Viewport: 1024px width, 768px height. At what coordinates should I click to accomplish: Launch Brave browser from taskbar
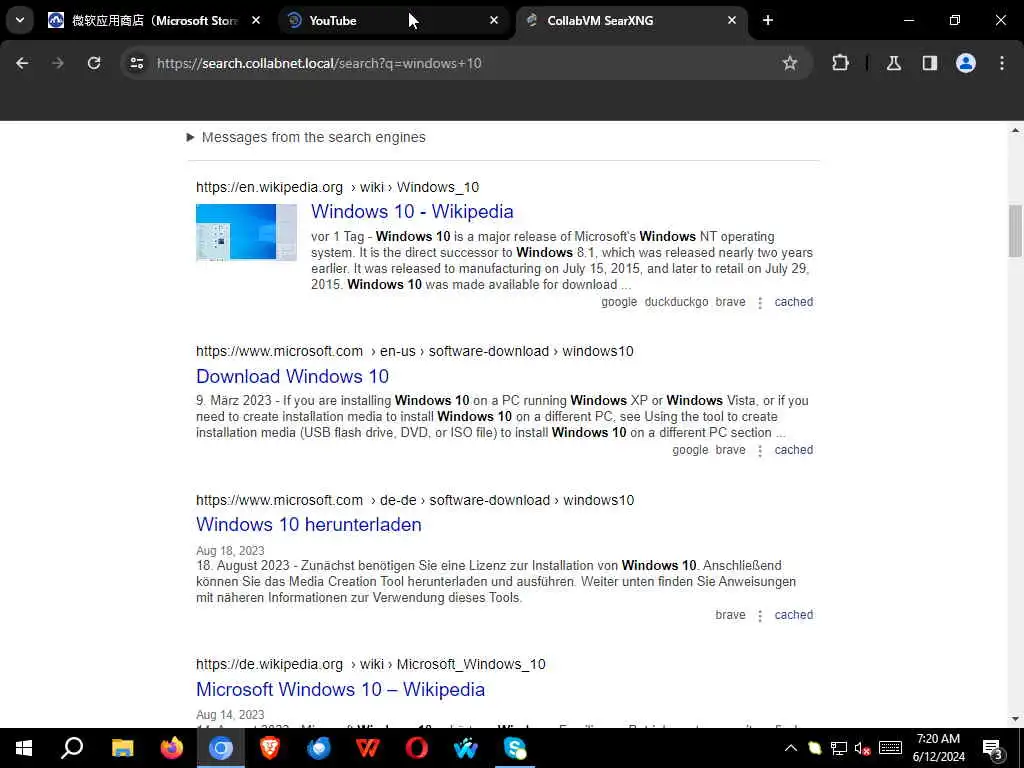270,748
